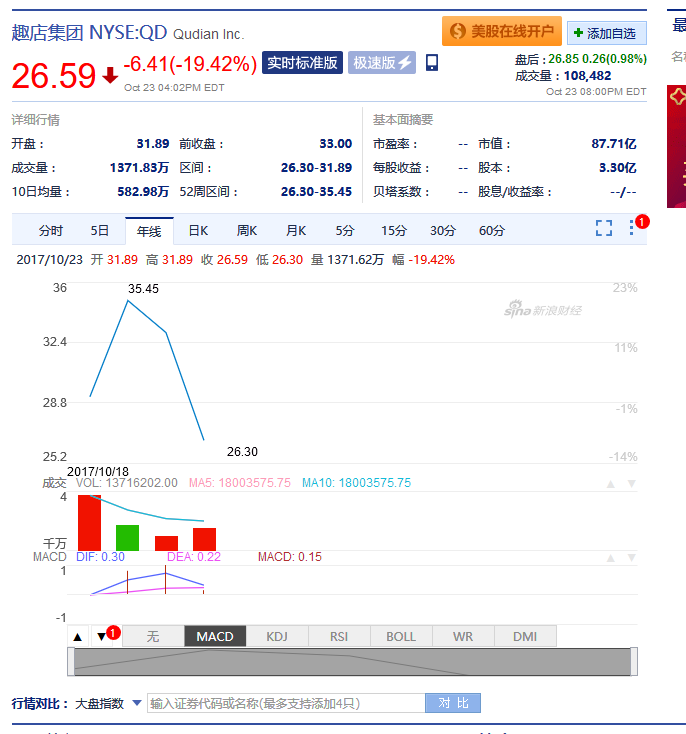Screen dimensions: 686x734
Task: Click the MACD panel up triangle
Action: tap(611, 558)
